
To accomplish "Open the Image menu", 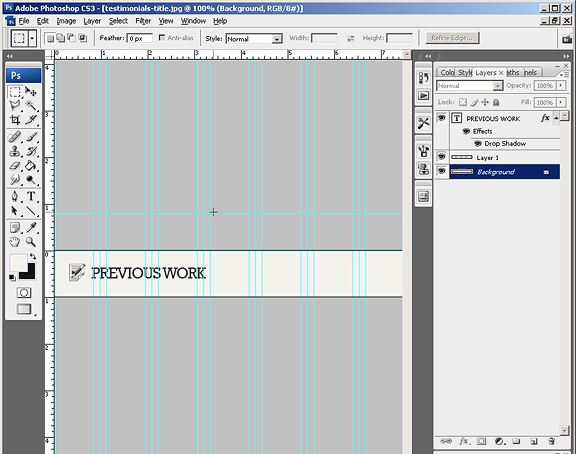I will (x=66, y=21).
